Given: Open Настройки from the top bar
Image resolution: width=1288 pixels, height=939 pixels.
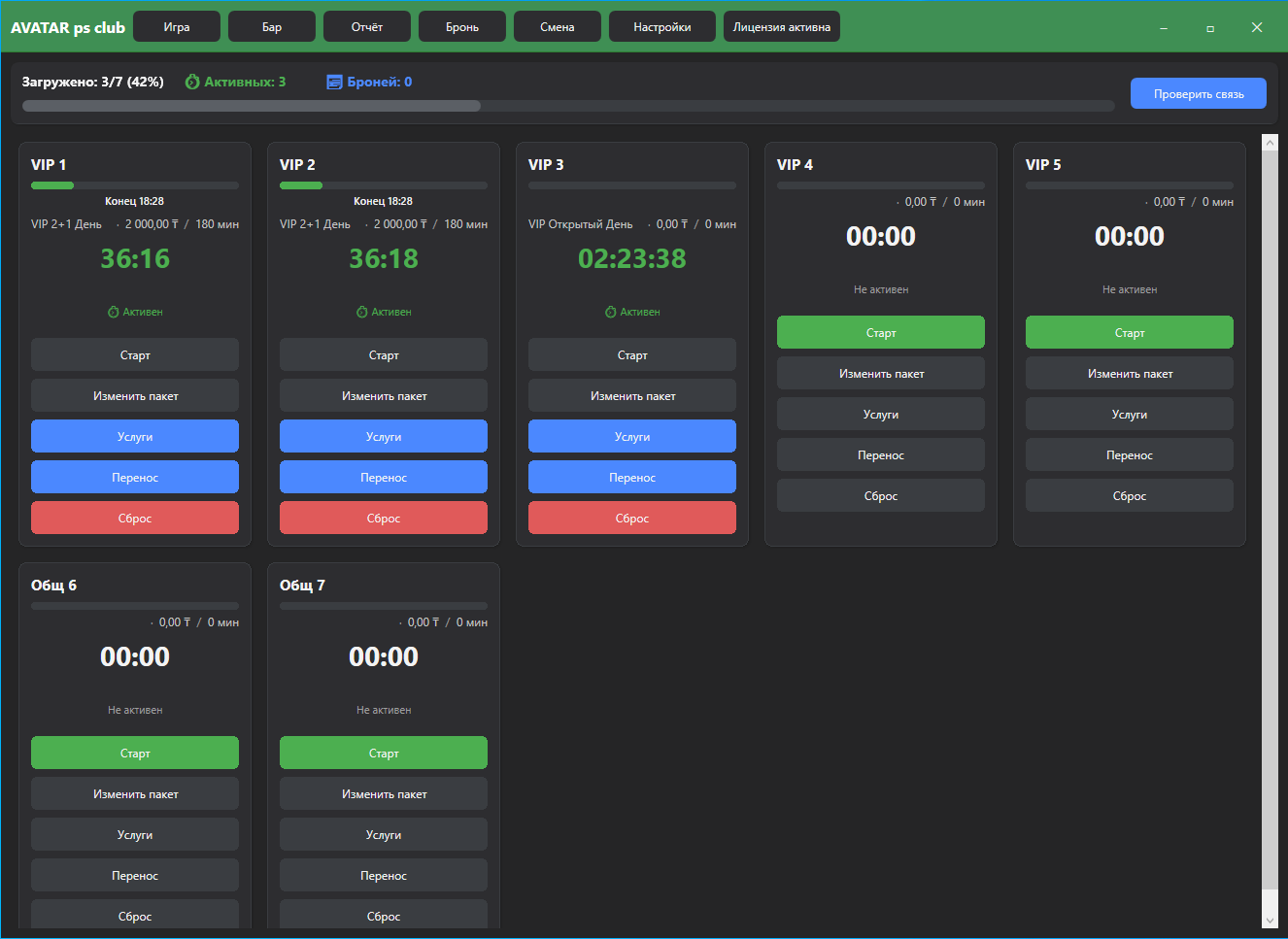Looking at the screenshot, I should [x=662, y=27].
